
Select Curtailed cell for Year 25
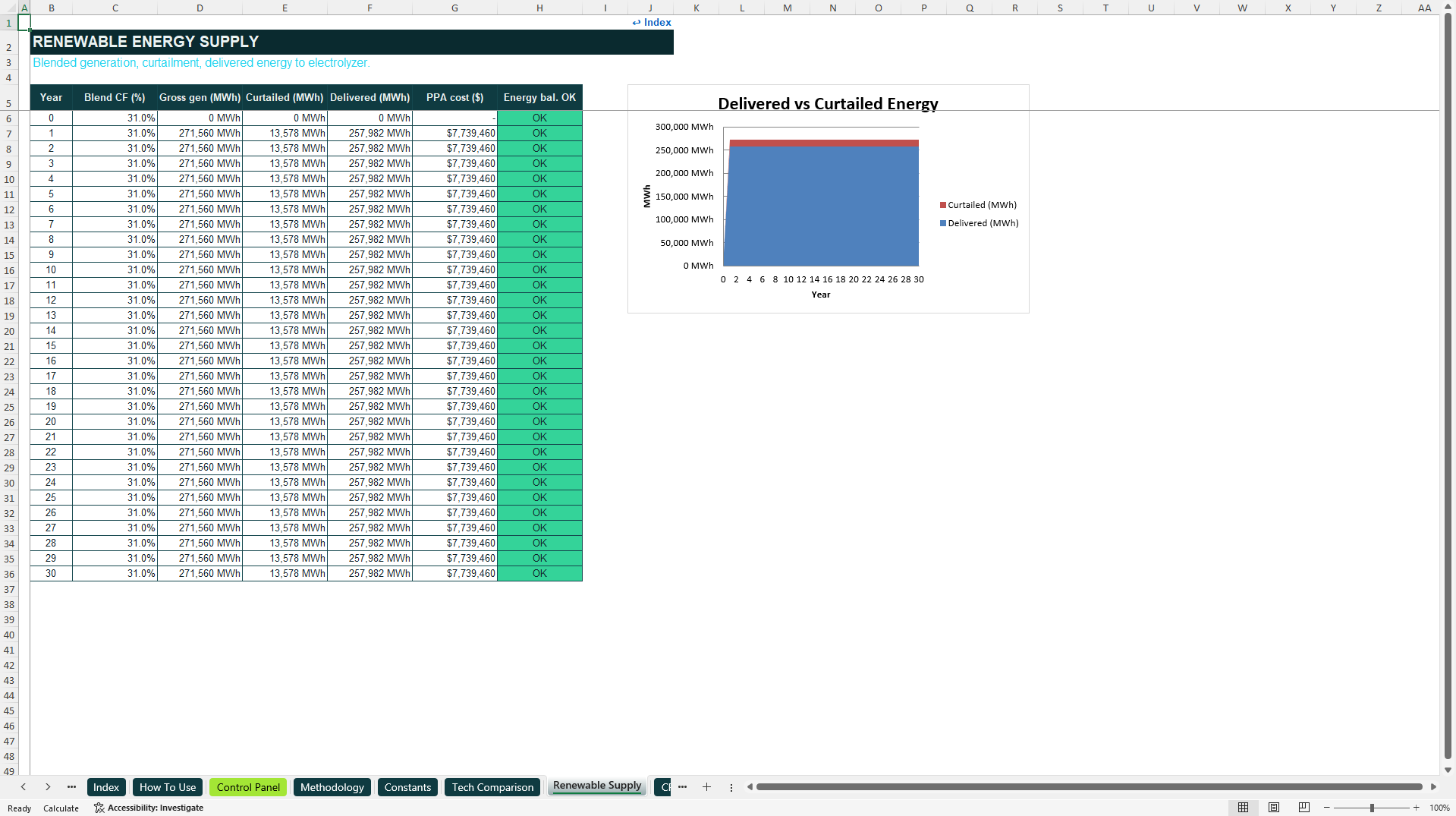coord(285,498)
